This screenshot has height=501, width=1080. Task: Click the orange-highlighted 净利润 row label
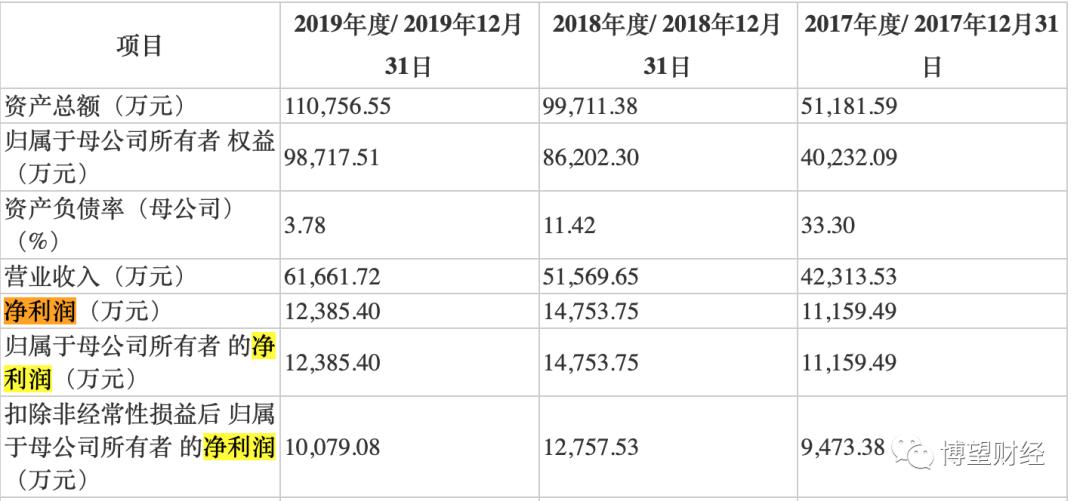[40, 311]
